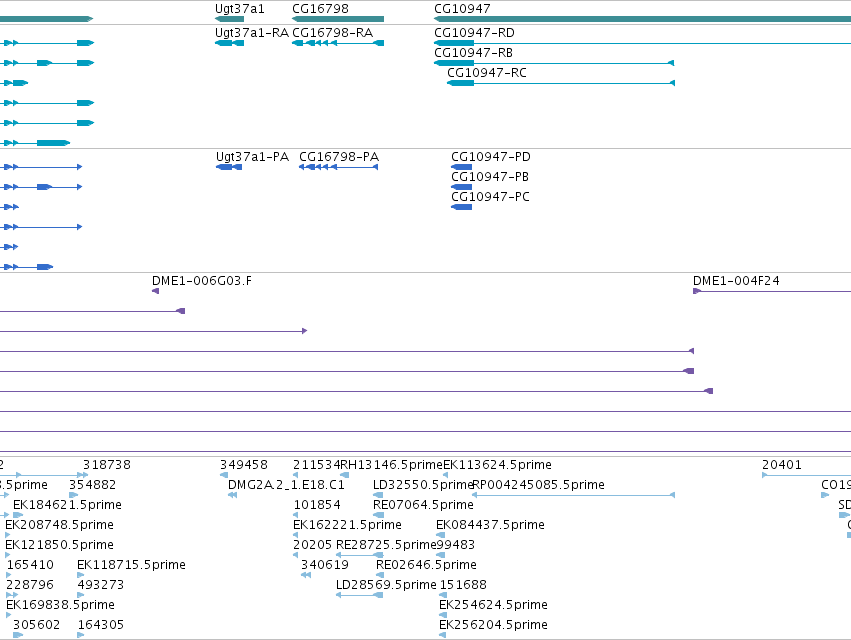Open the CG16798-PA protein label
The image size is (851, 640).
click(x=339, y=157)
